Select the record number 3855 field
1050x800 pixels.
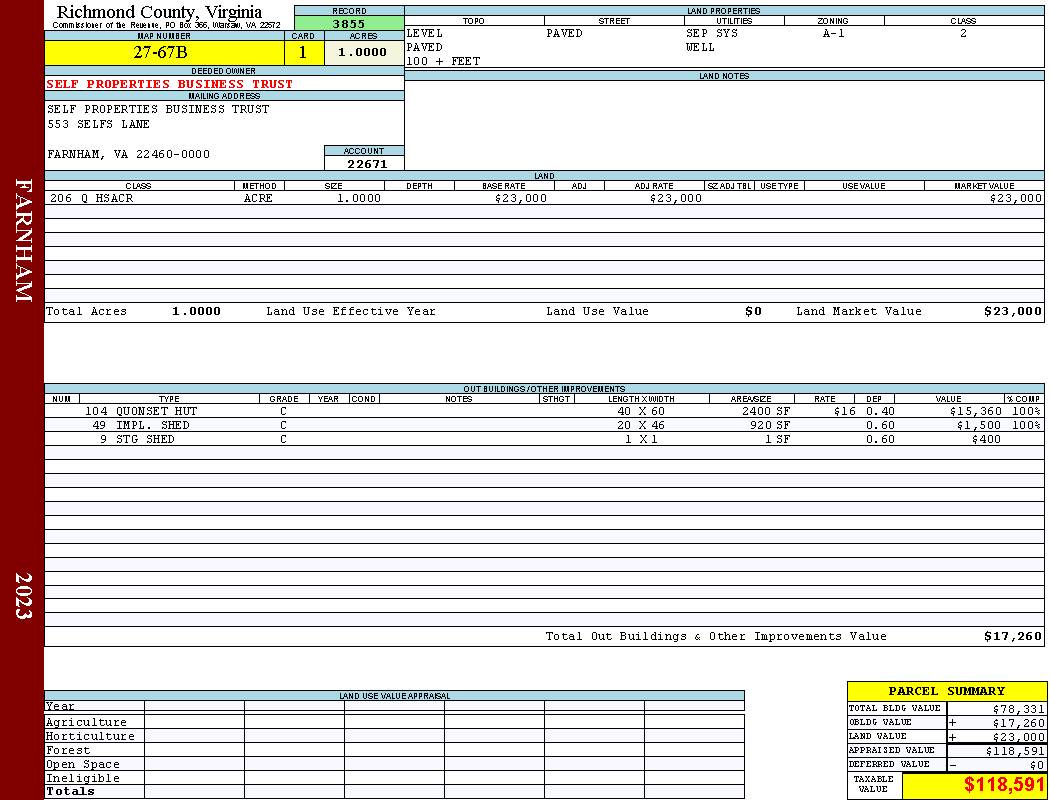(349, 23)
